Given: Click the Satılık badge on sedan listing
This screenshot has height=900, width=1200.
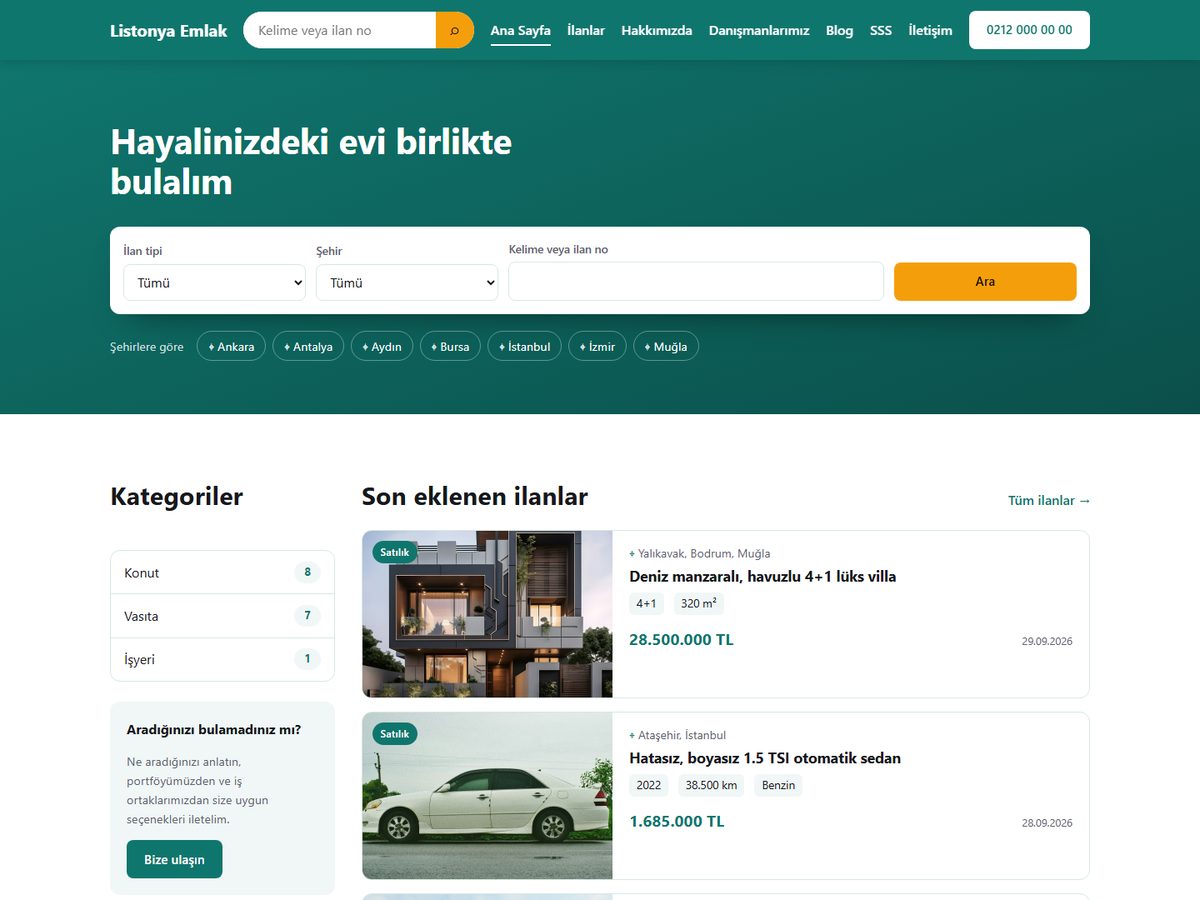Looking at the screenshot, I should pos(395,734).
